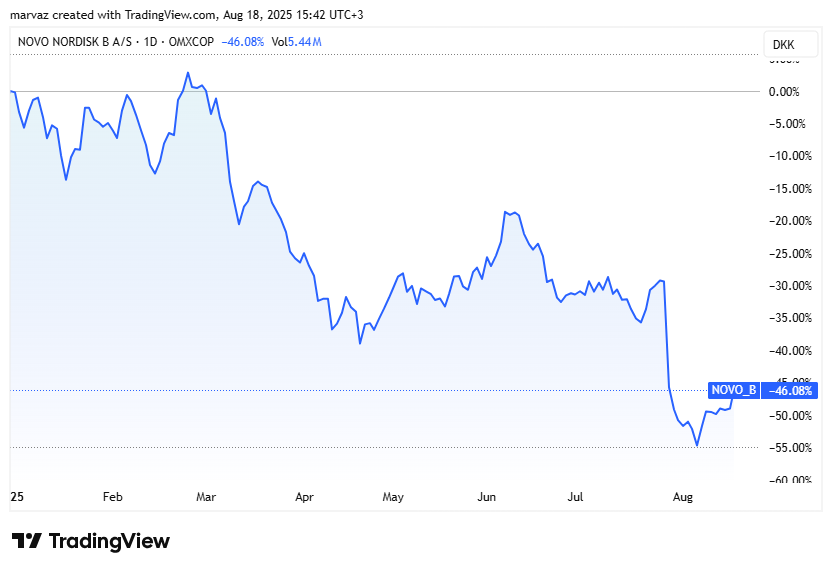Click the TradingView logo icon

27,541
